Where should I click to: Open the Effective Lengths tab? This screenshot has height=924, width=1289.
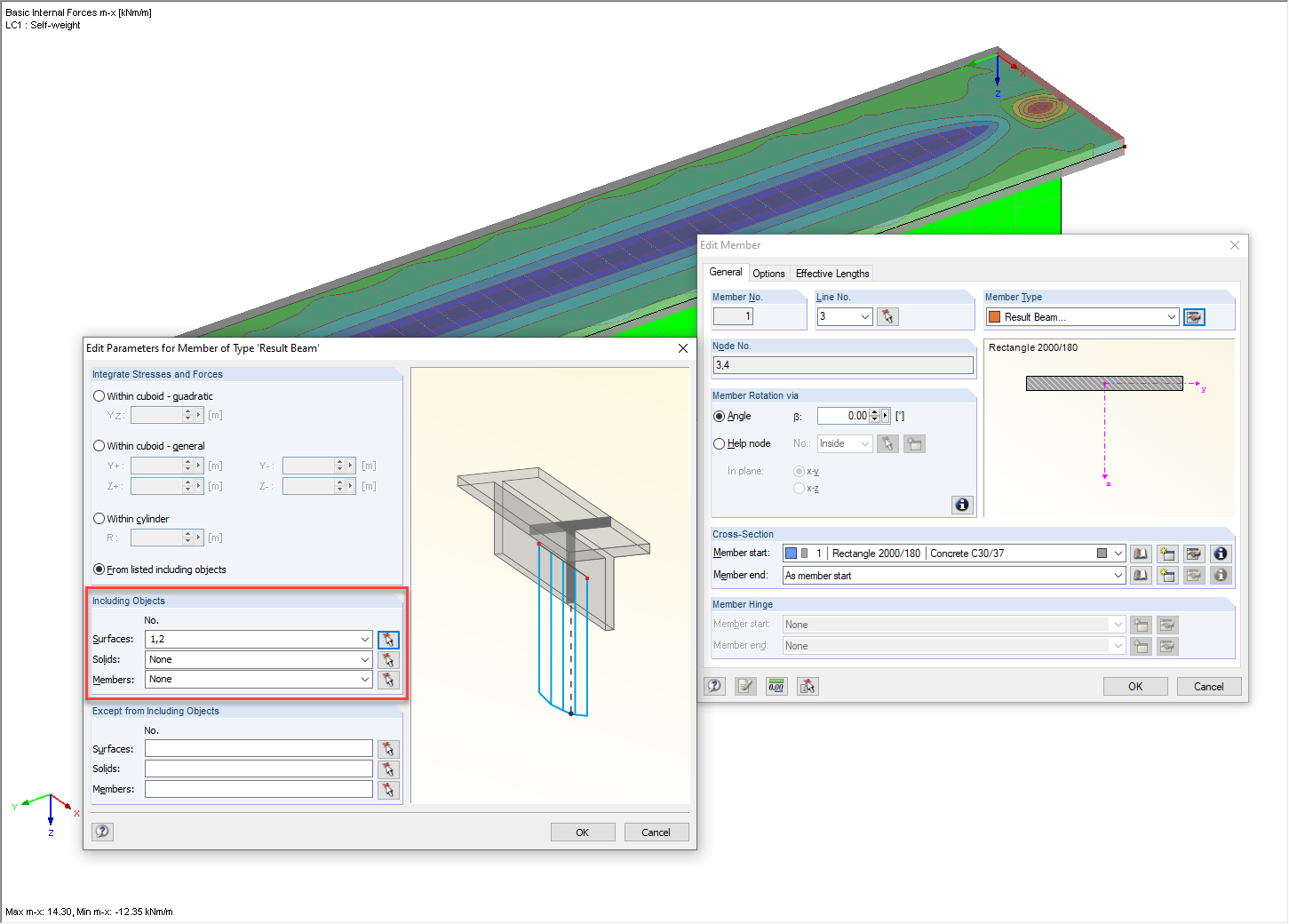pos(831,273)
